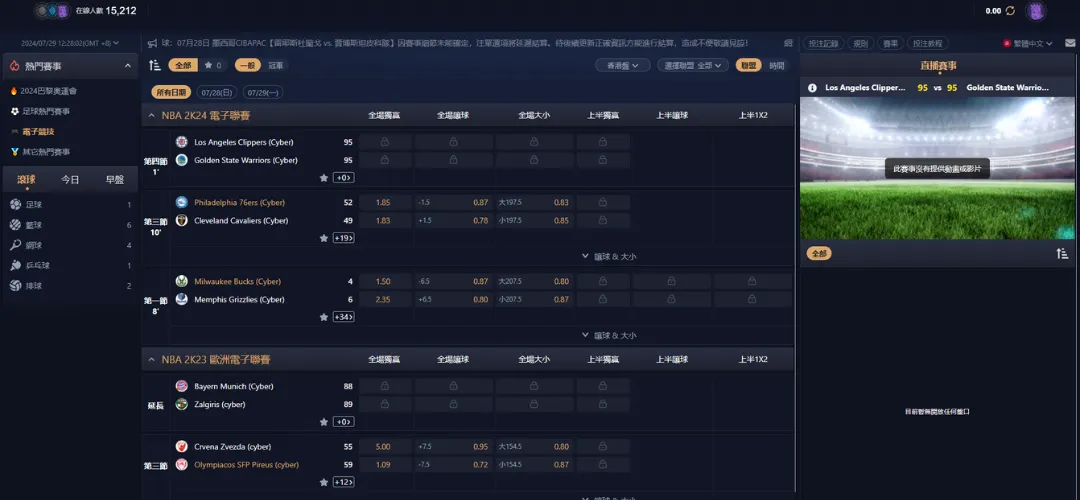Click the 1.50 odds for Milwaukee Bucks
This screenshot has height=500, width=1080.
383,281
